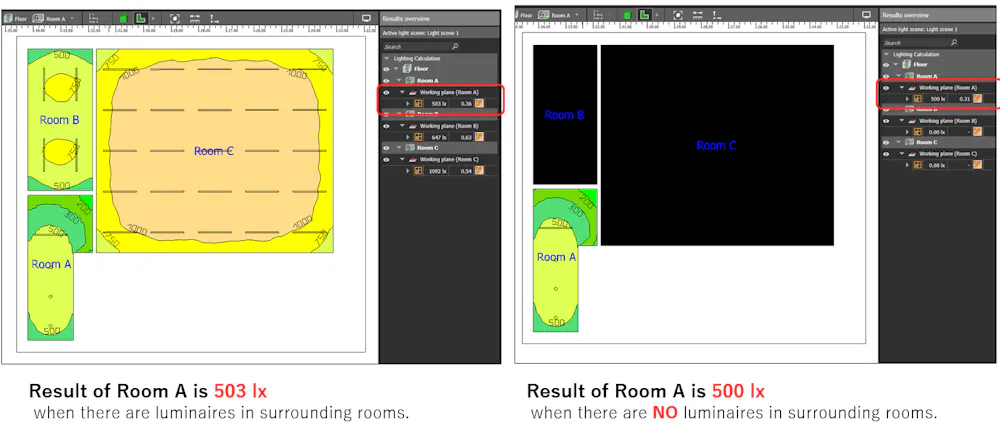Click Room A label in left window plan
Viewport: 1000px width, 440px height.
pyautogui.click(x=50, y=264)
